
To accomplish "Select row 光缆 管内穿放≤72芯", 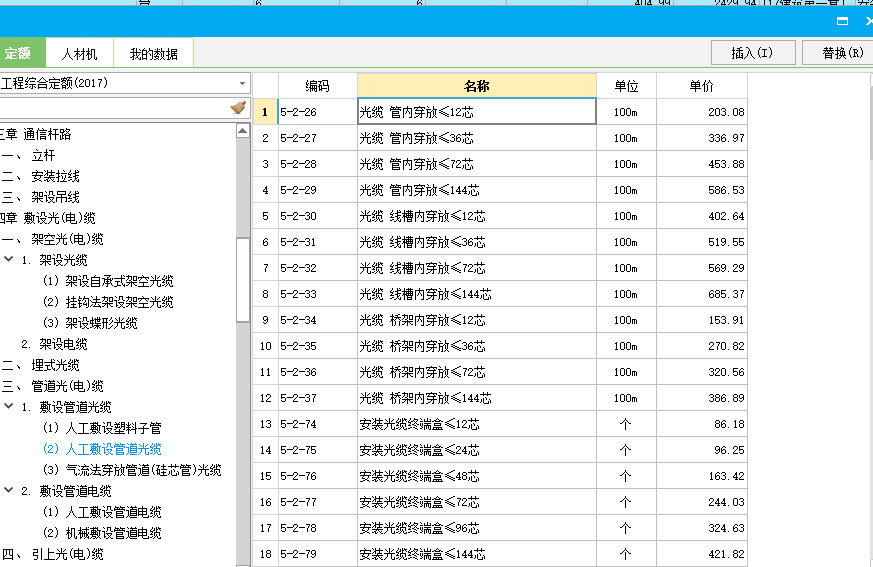I will (x=477, y=164).
